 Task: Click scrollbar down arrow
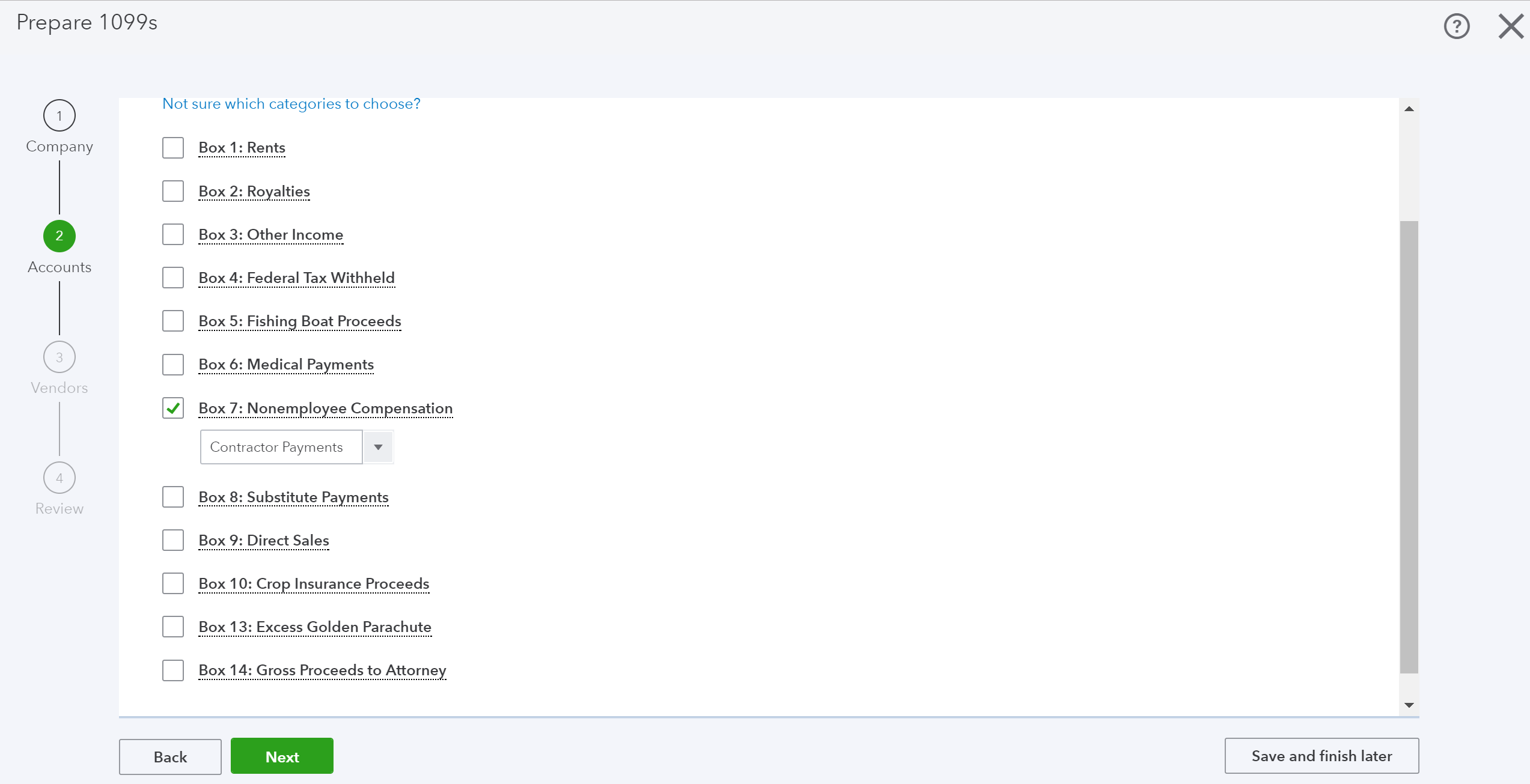(x=1409, y=705)
